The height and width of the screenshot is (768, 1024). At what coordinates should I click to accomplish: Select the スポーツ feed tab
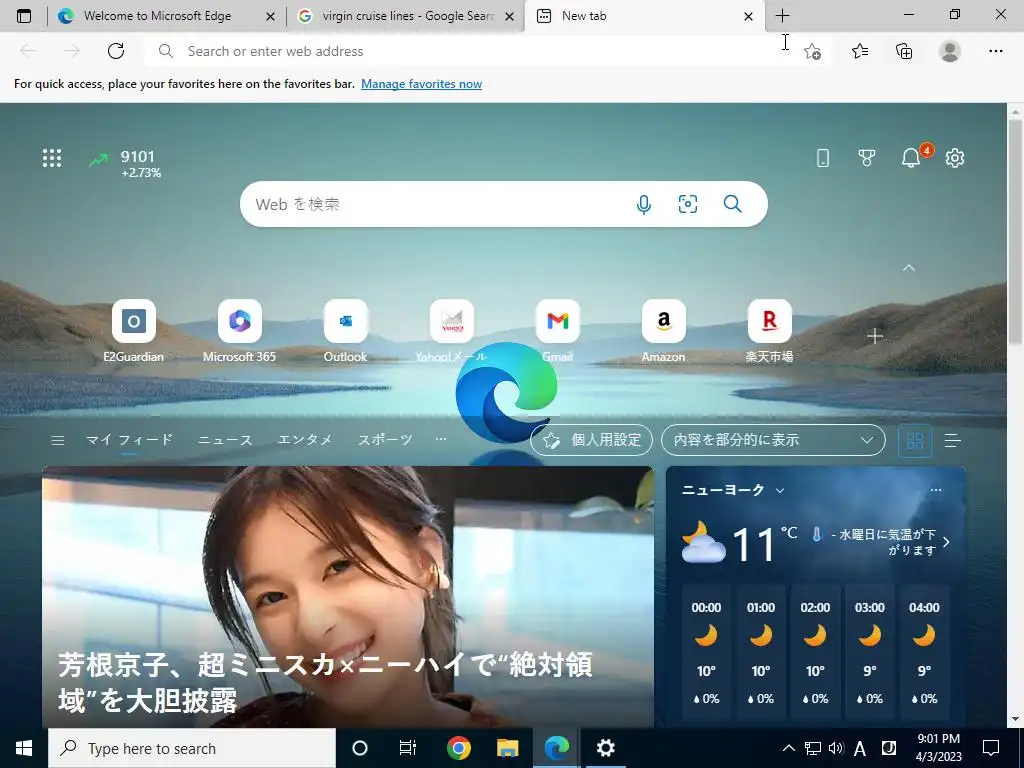[385, 440]
